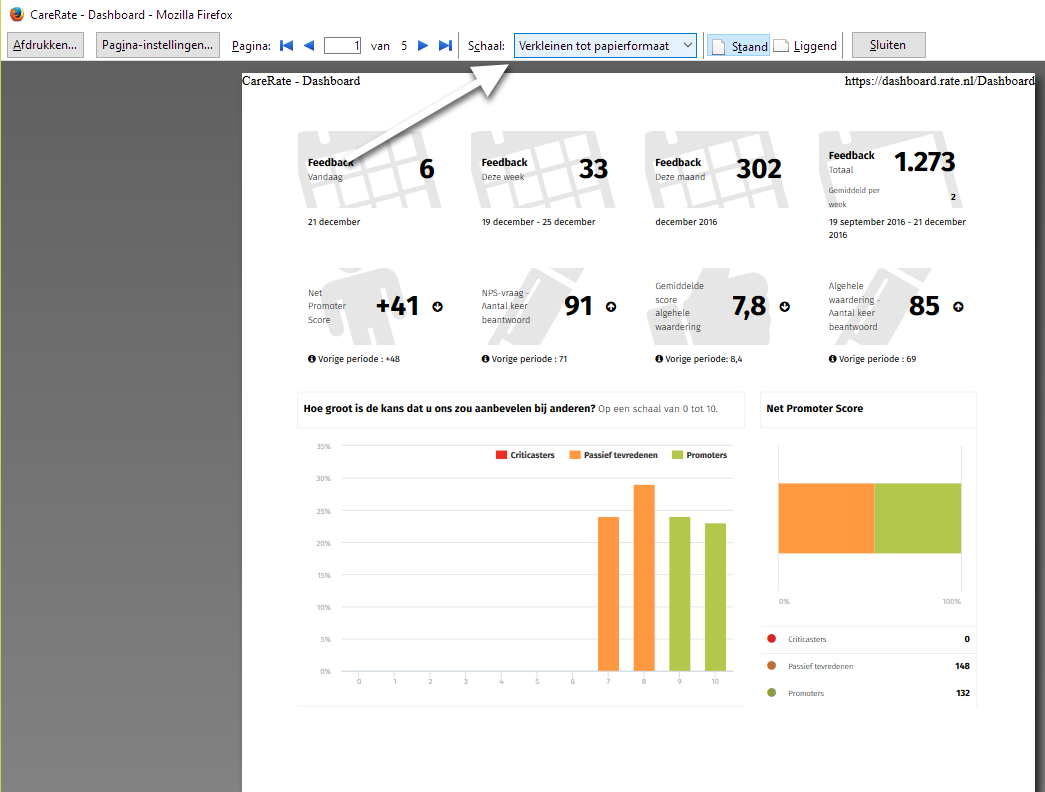Open the Schaal scale dropdown
The height and width of the screenshot is (792, 1045).
coord(605,45)
